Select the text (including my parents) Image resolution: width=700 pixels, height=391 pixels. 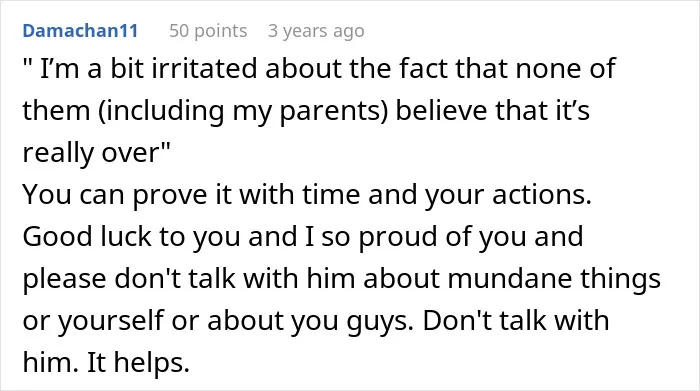coord(243,111)
